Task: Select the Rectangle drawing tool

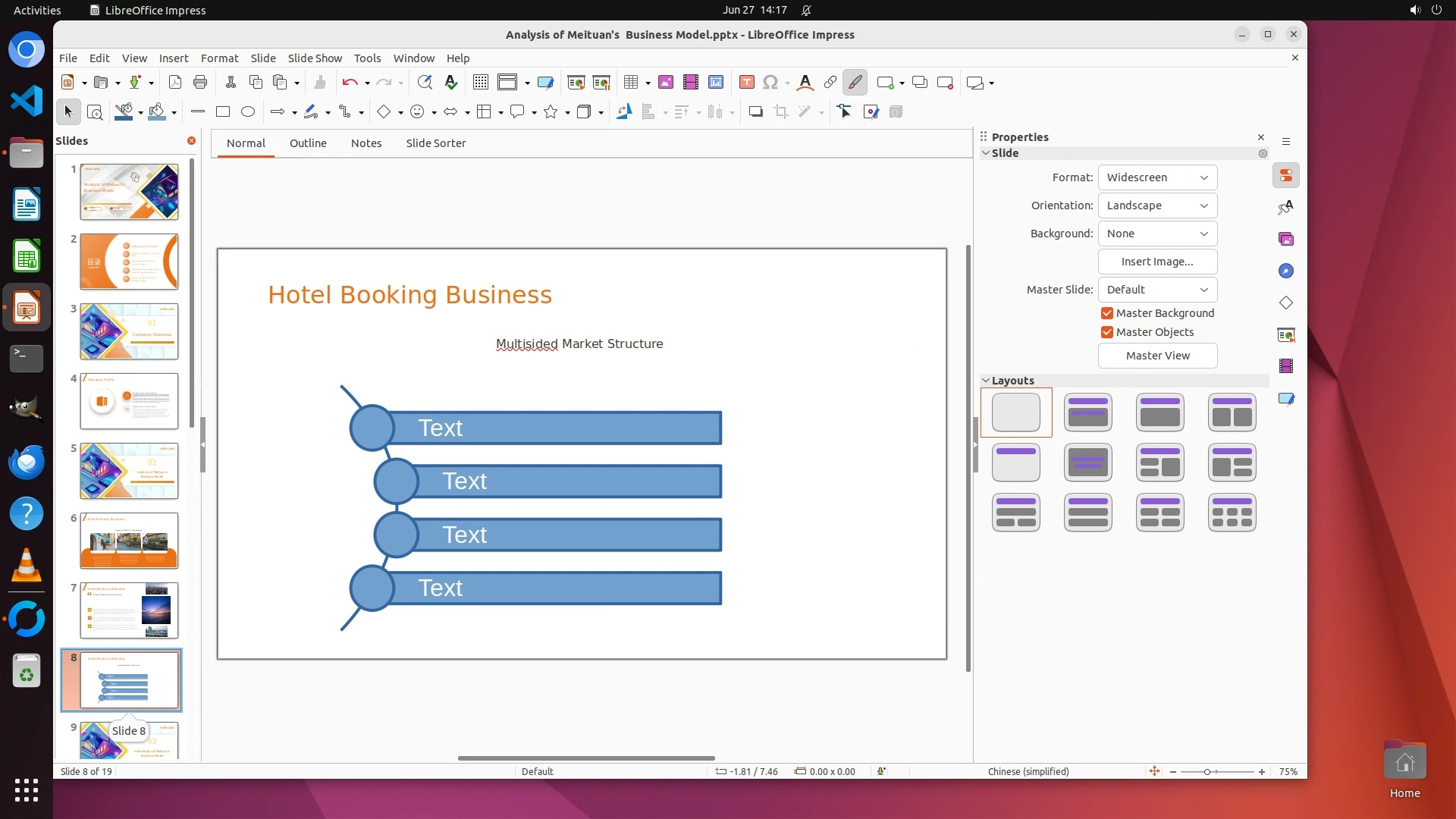Action: tap(223, 112)
